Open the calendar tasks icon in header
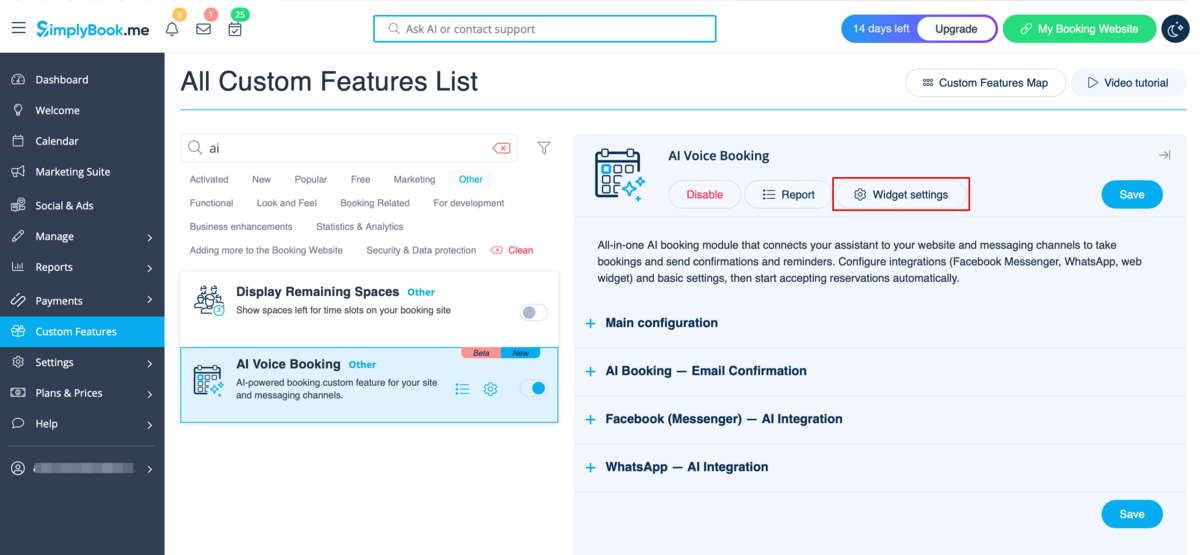This screenshot has width=1200, height=555. tap(234, 29)
